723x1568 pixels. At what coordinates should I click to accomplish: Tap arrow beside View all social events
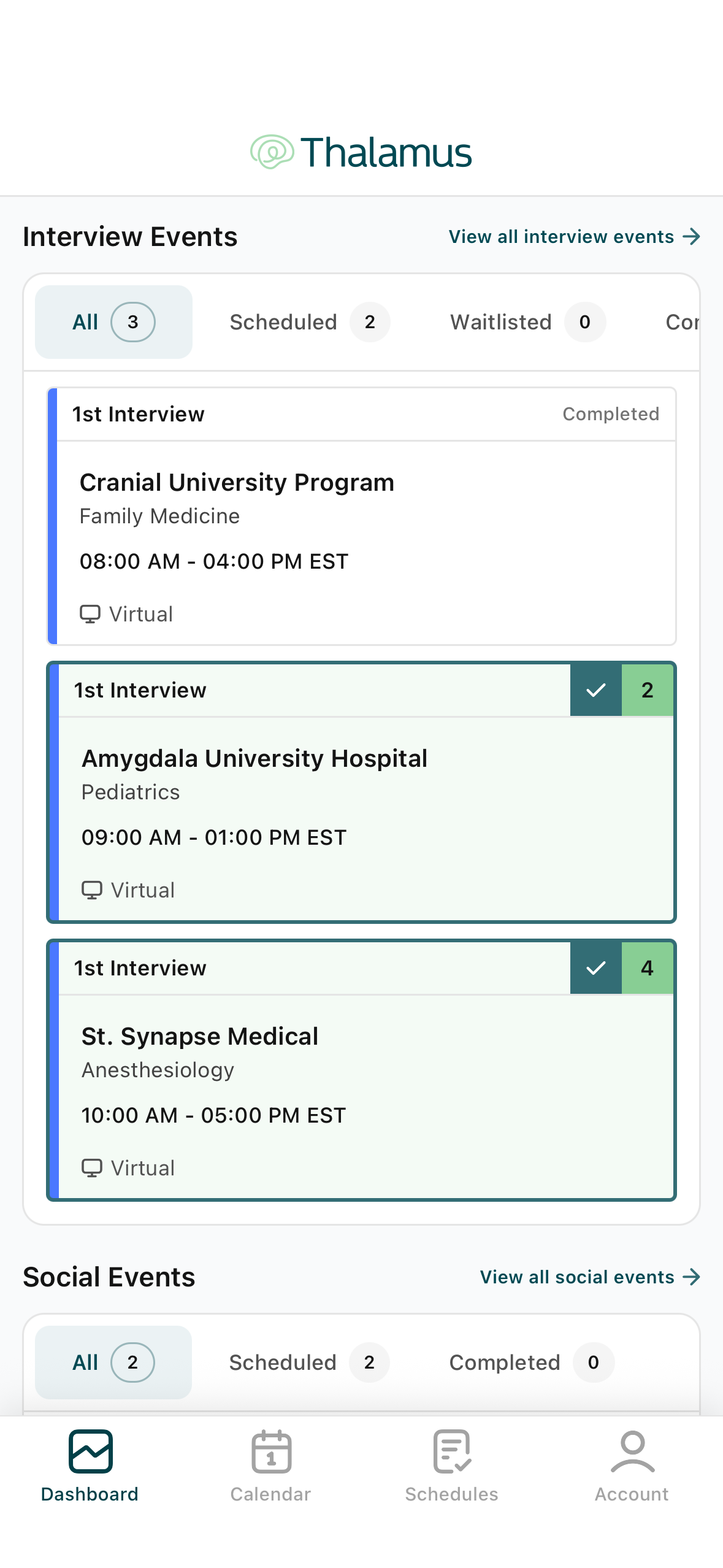(692, 1277)
